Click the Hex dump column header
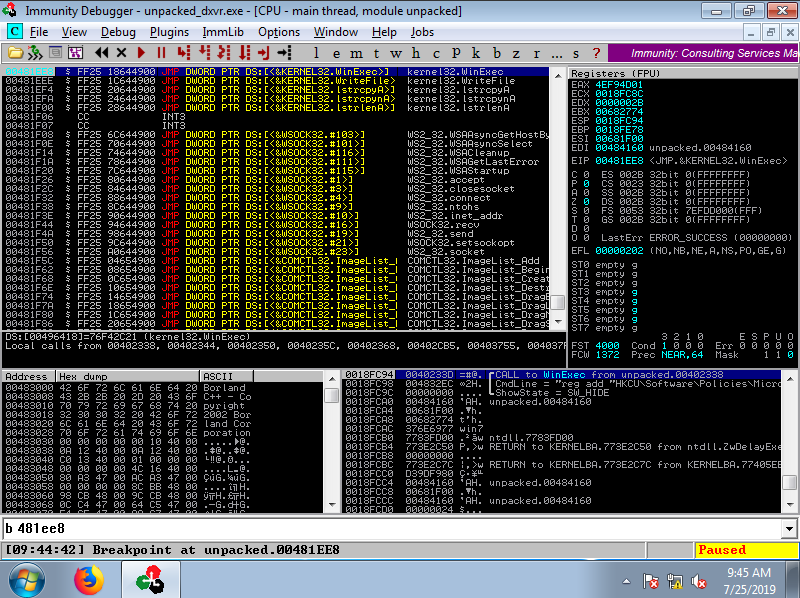Screen dimensions: 800x598 point(127,377)
